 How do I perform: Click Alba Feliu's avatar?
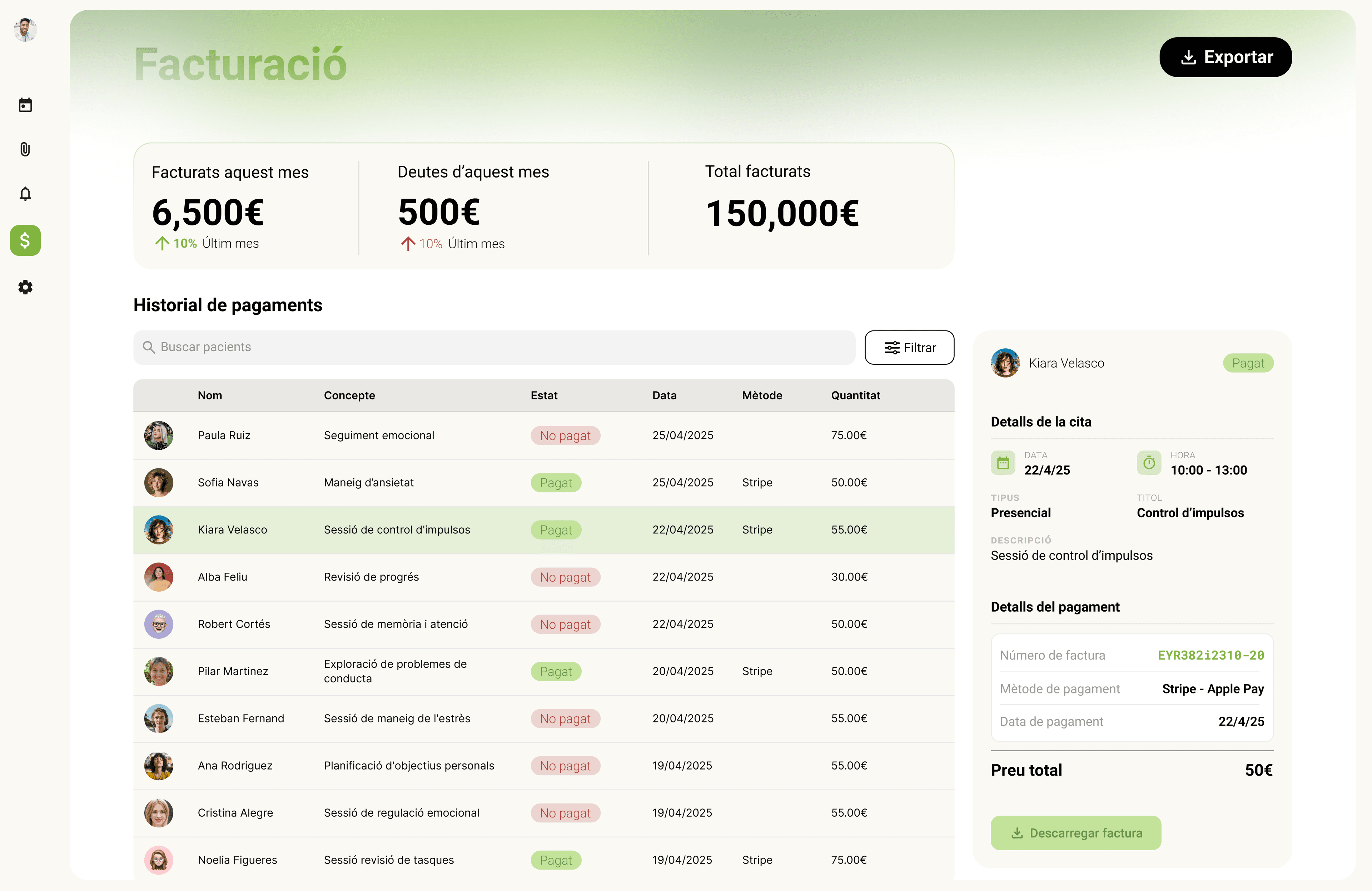click(x=159, y=577)
